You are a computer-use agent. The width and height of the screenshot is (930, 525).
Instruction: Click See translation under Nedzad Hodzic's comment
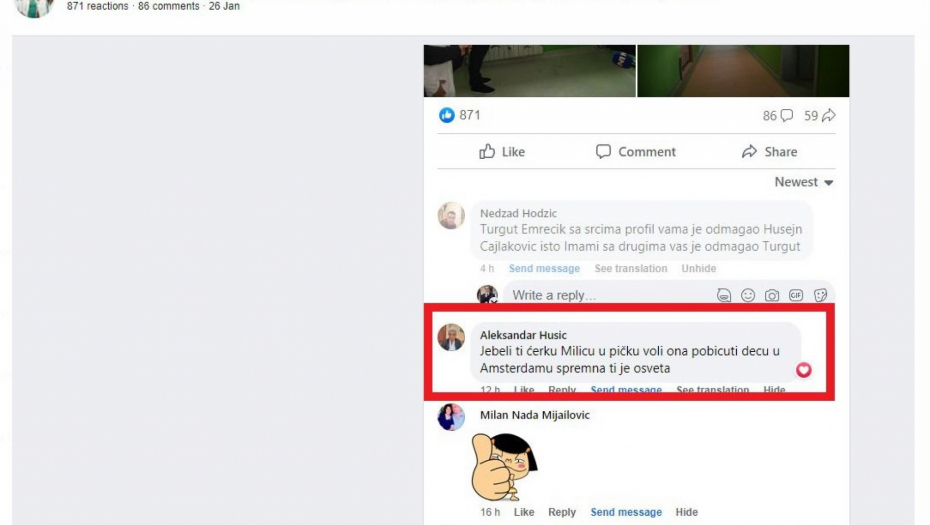click(630, 268)
